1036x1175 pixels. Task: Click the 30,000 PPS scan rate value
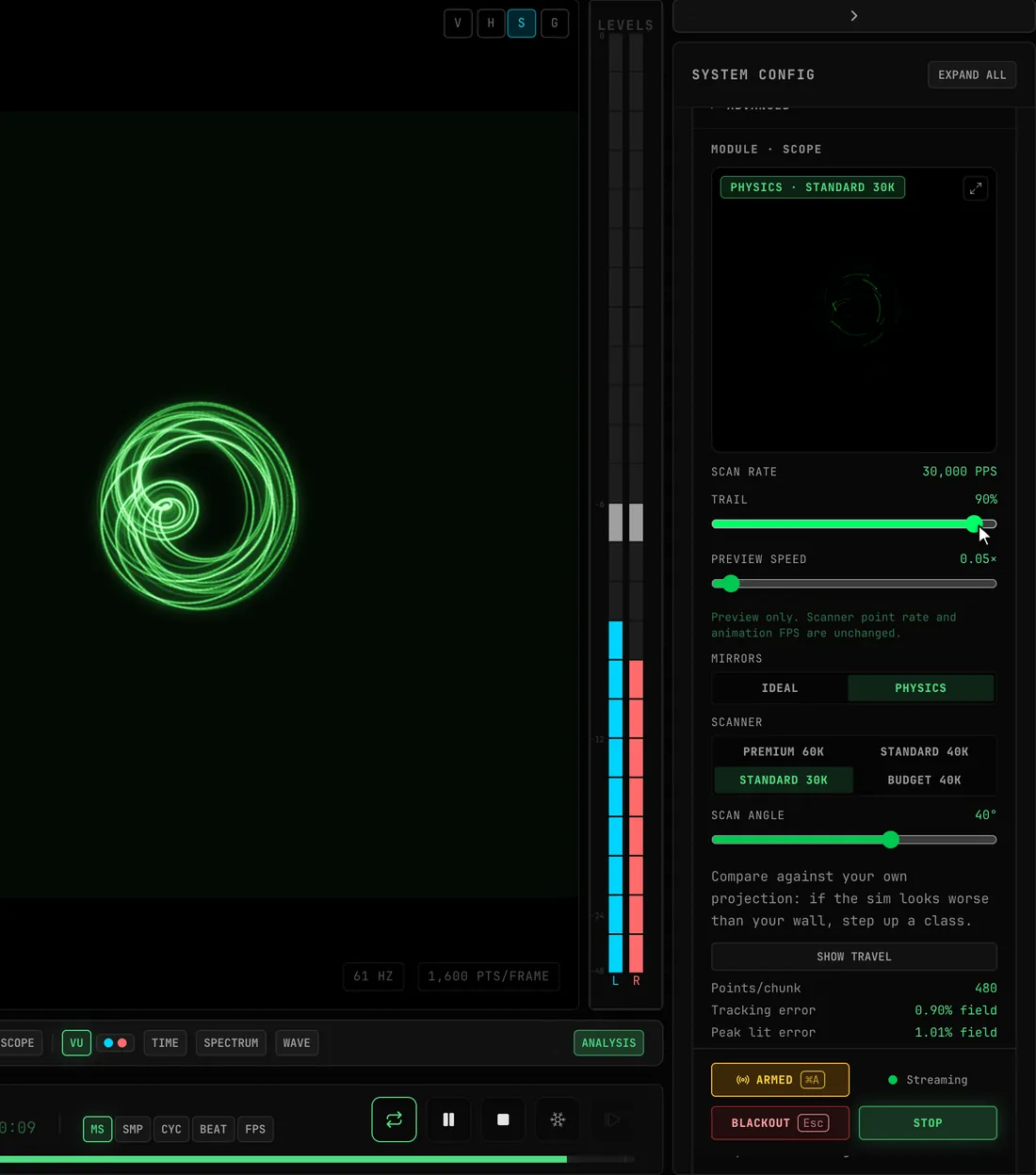[x=959, y=472]
